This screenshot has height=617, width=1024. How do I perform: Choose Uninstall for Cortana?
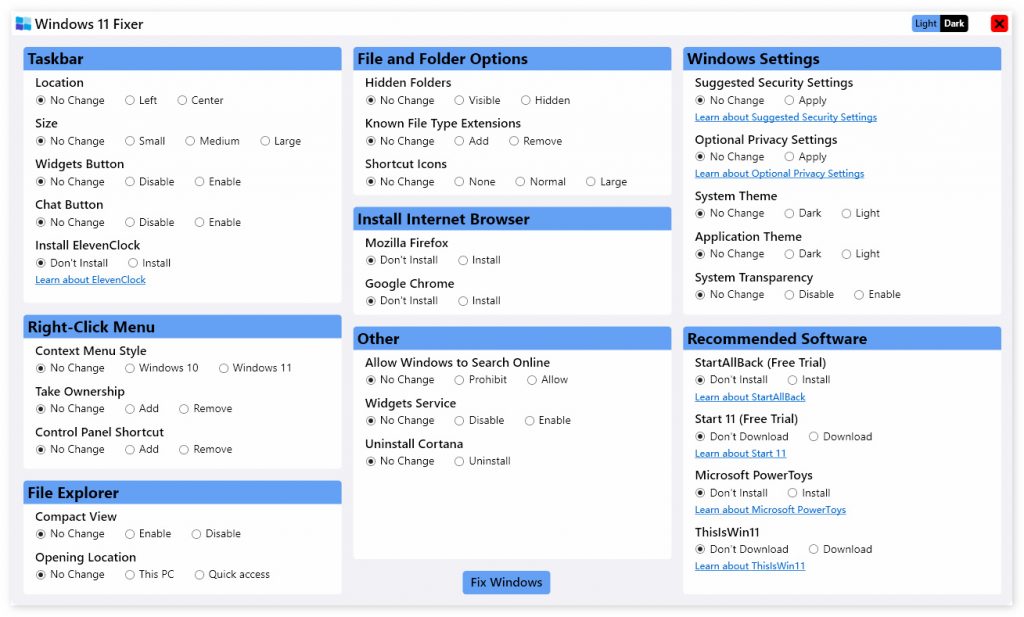click(459, 461)
